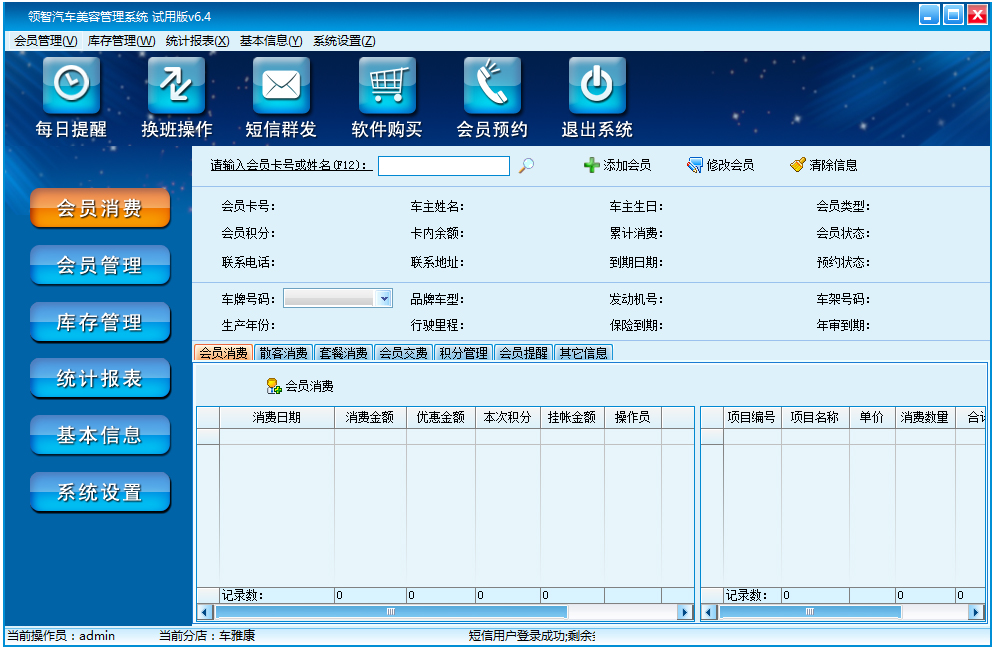Viewport: 994px width, 651px height.
Task: Click the 请输入会员卡号或姓名(F12) label
Action: (291, 165)
